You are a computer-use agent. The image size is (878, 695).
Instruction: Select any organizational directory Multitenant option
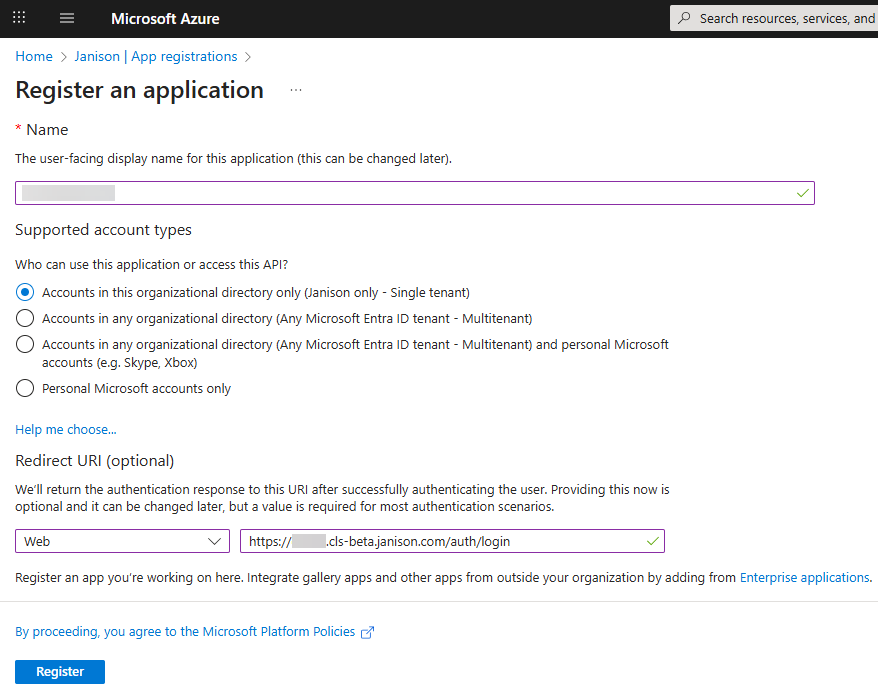(x=25, y=319)
